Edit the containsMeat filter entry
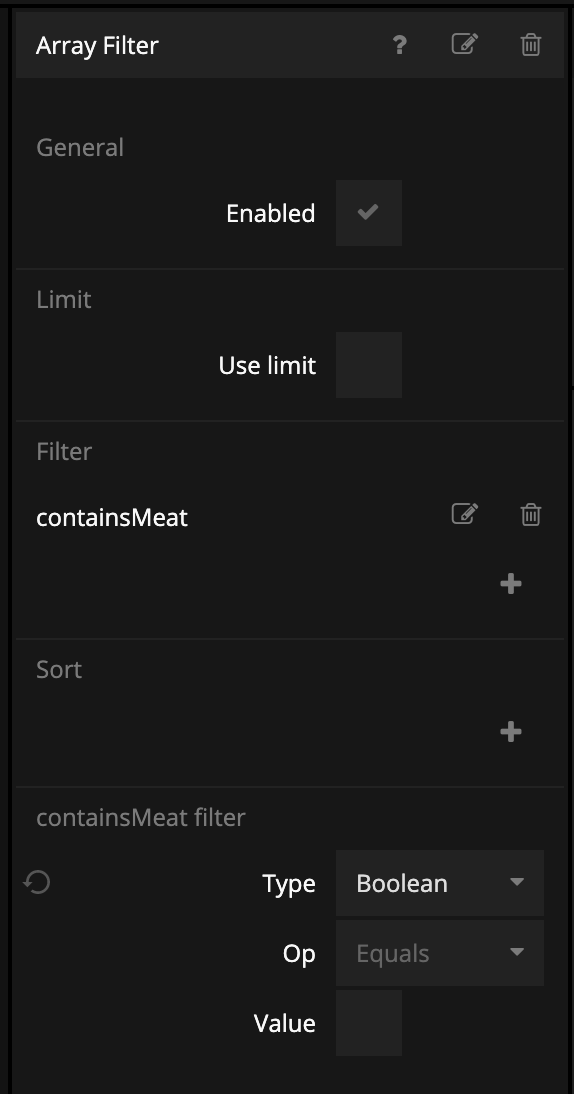 [x=465, y=514]
